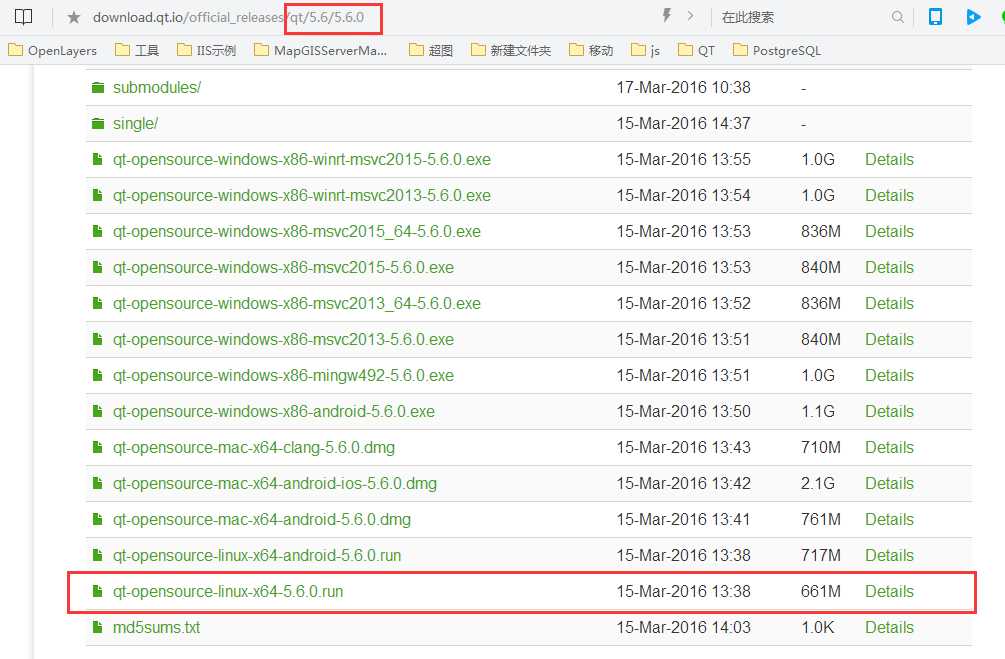Image resolution: width=1005 pixels, height=659 pixels.
Task: Download qt-opensource-windows-x86-msvc2013_64-5.6.0.exe
Action: (297, 303)
